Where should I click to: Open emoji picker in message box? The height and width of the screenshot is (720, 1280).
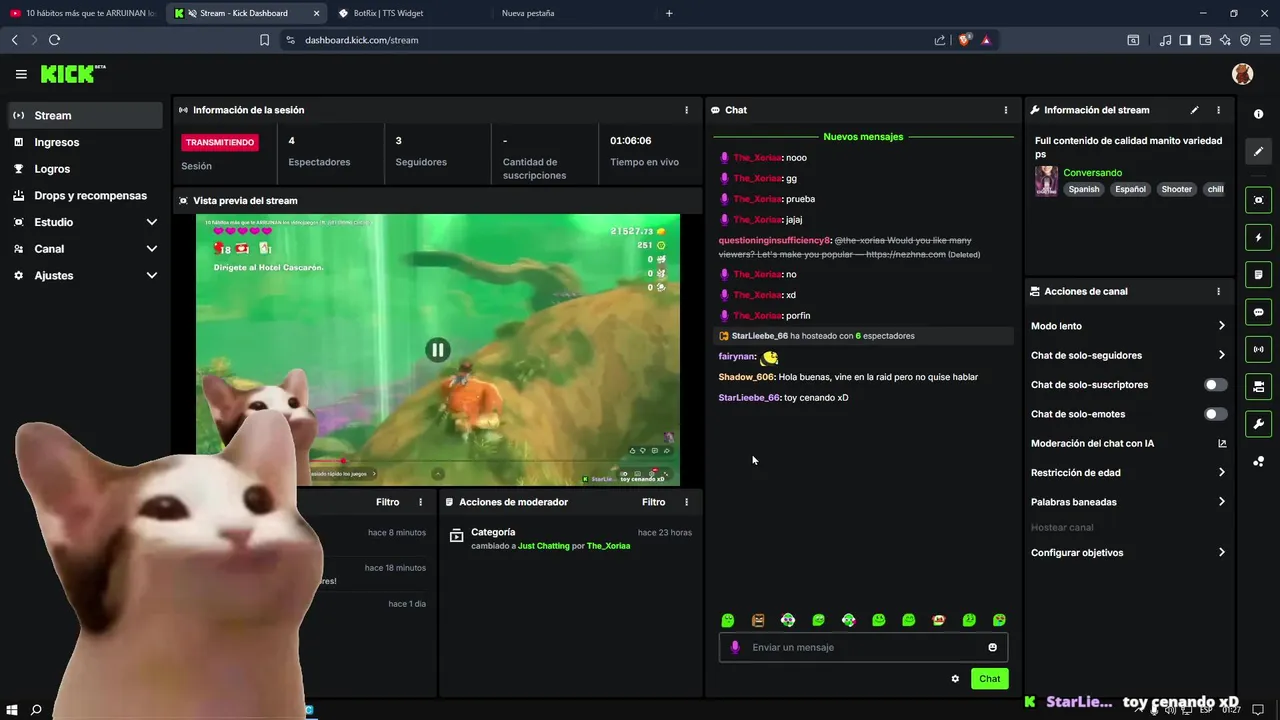coord(992,647)
